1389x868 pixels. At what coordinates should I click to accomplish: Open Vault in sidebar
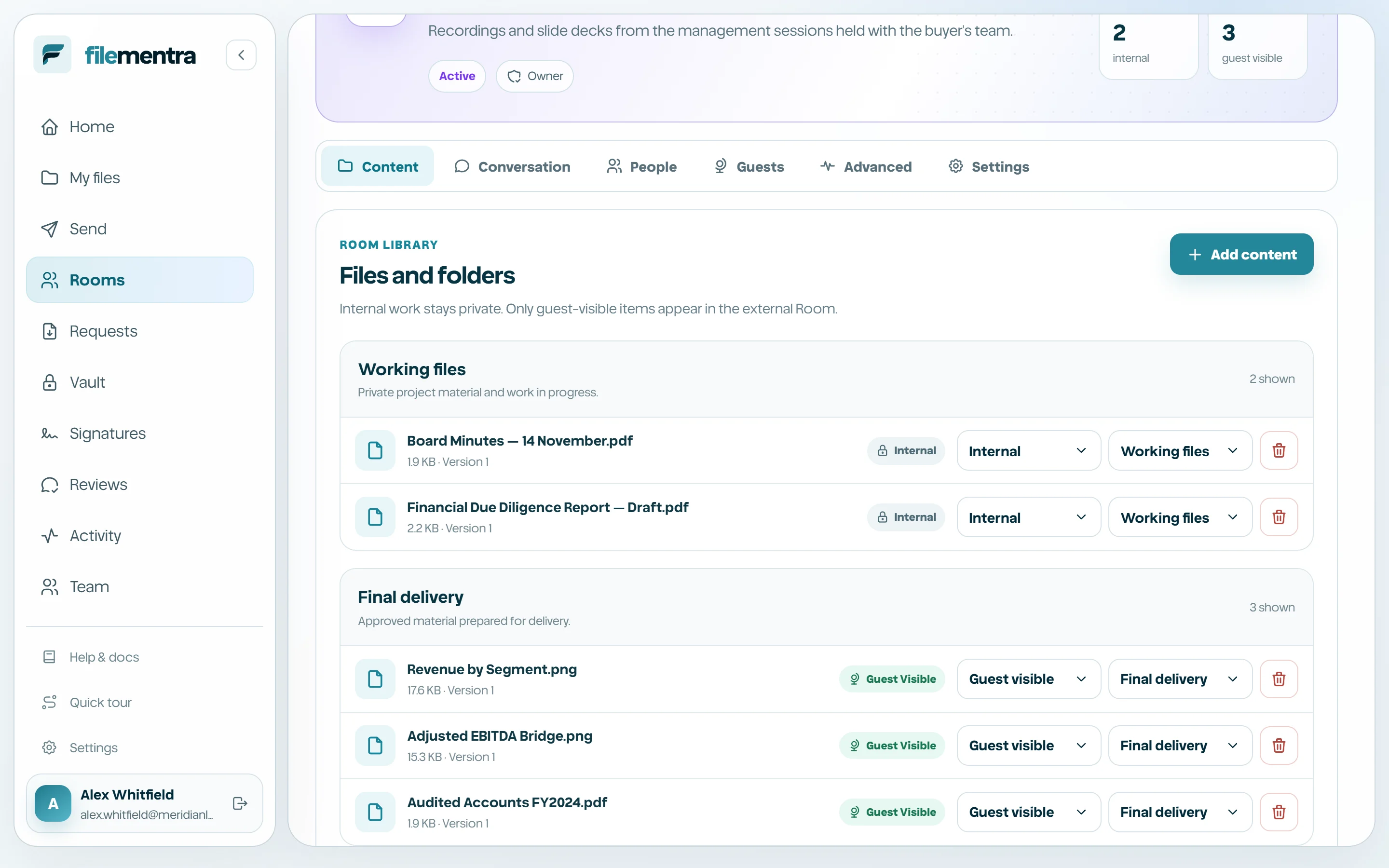point(139,382)
